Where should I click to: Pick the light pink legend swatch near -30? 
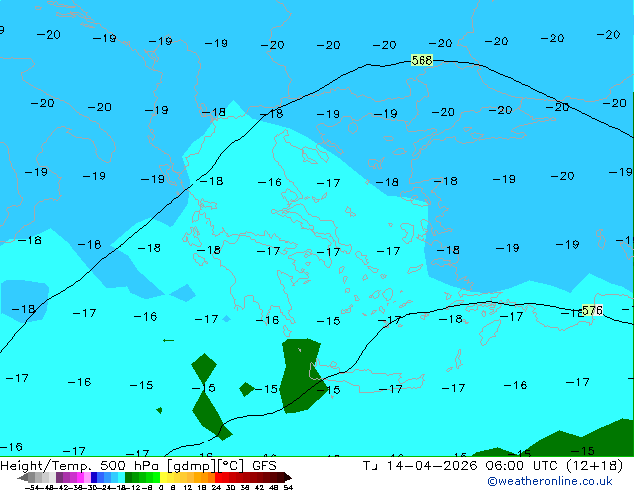click(x=87, y=477)
